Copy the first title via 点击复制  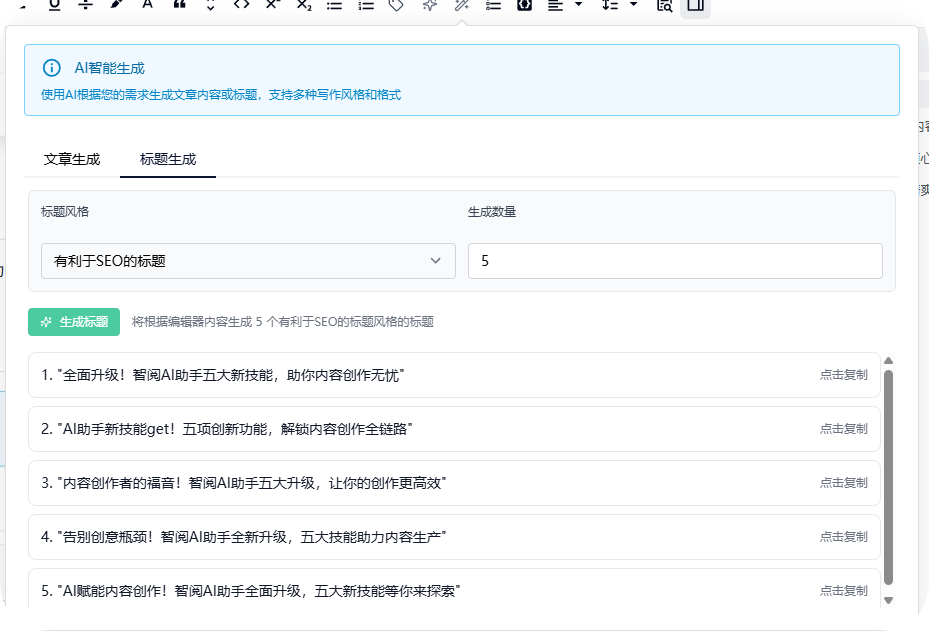tap(843, 375)
